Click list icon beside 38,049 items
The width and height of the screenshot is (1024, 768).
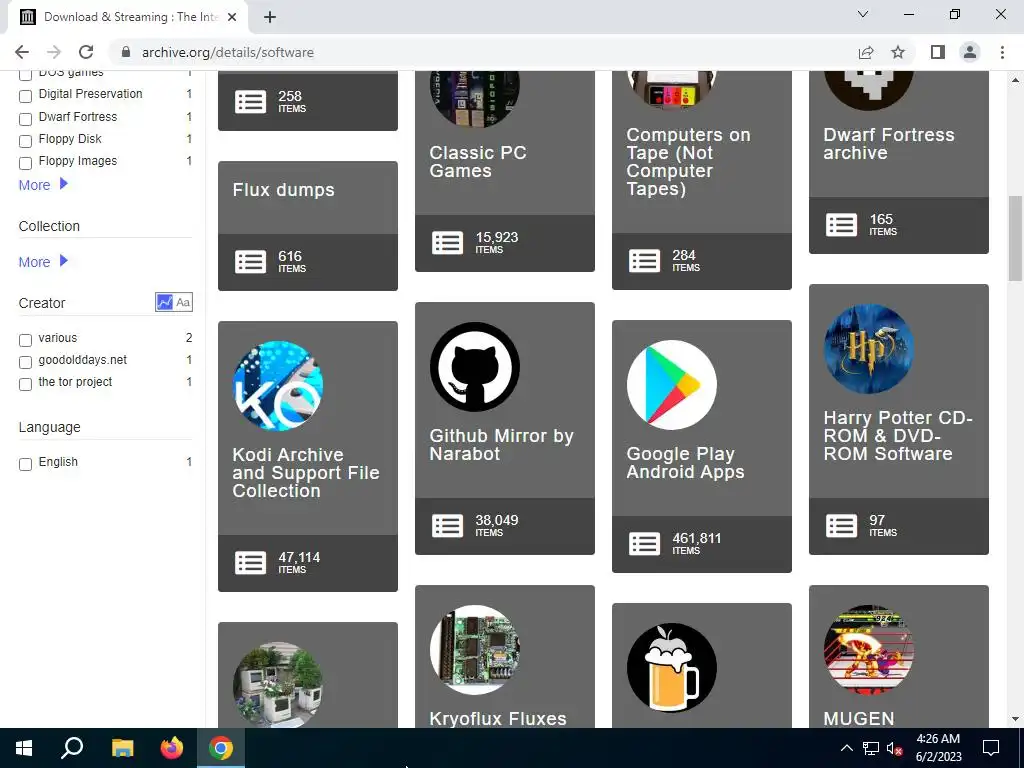[447, 526]
